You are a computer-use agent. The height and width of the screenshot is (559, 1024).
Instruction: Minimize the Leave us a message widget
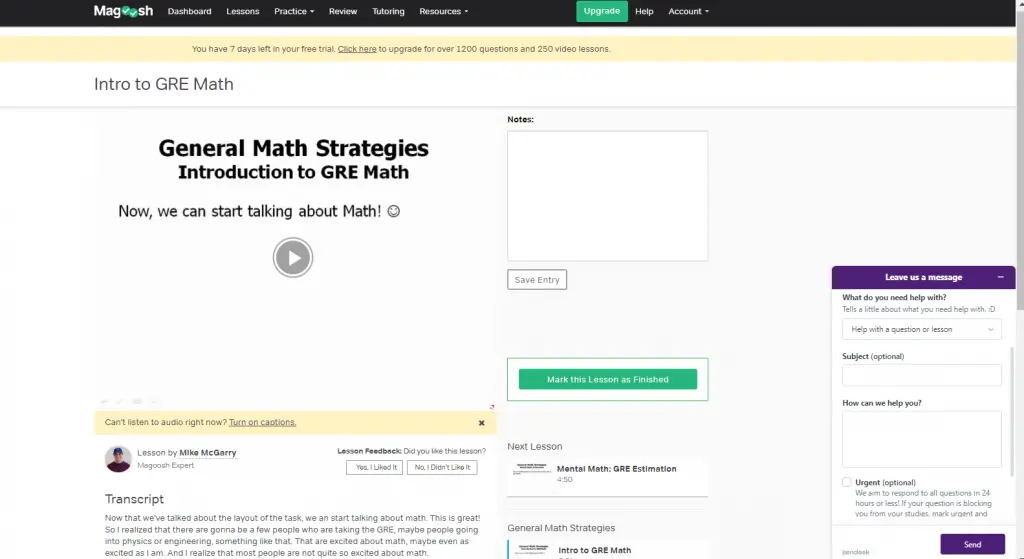click(x=1000, y=277)
